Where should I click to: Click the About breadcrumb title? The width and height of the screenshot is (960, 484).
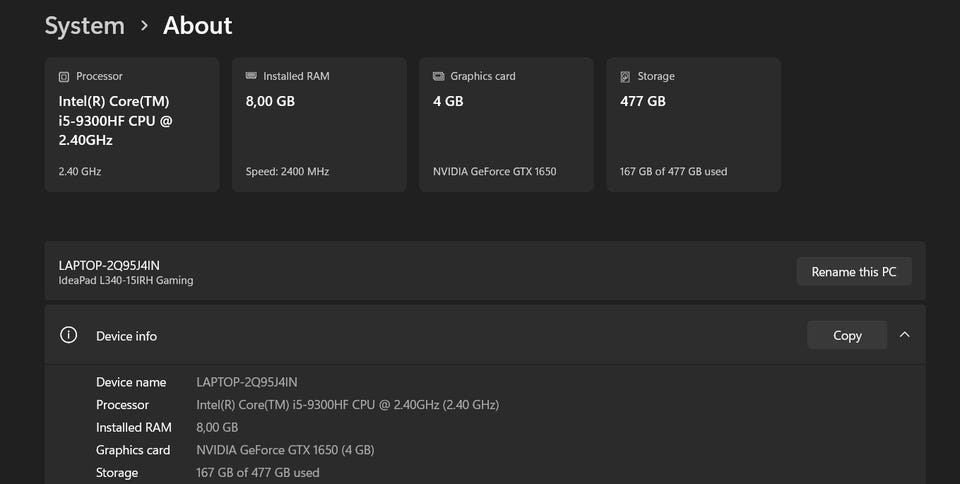(x=198, y=26)
